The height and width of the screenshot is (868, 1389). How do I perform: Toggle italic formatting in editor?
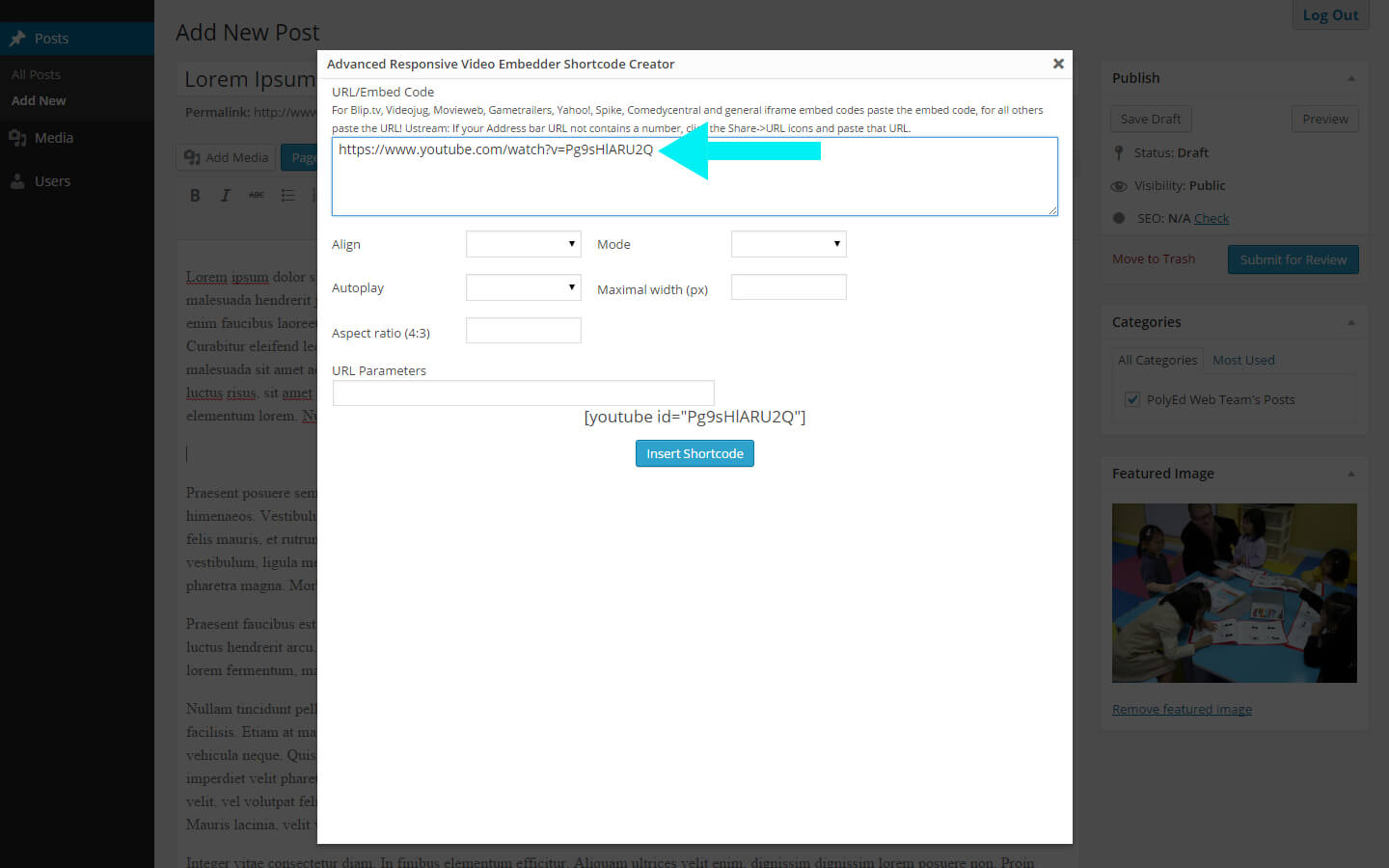click(225, 195)
